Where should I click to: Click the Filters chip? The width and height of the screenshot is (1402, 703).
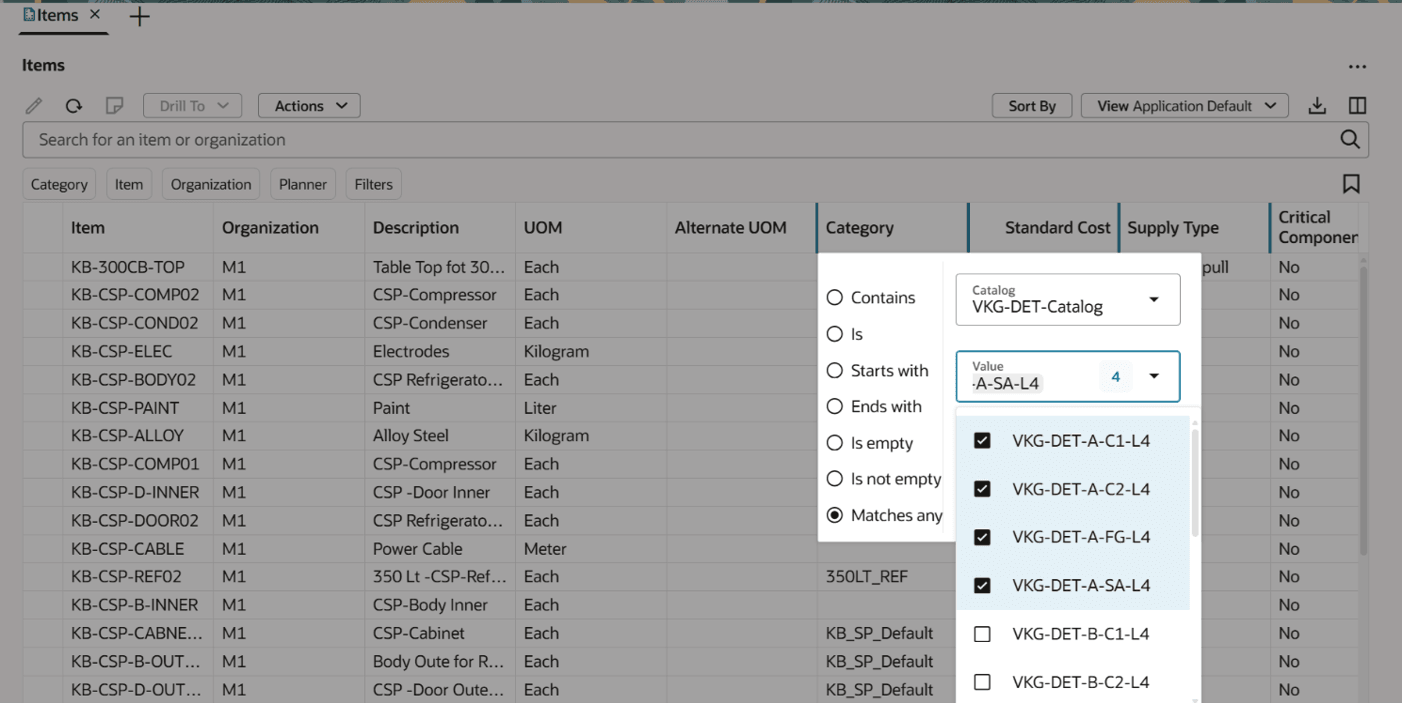point(373,184)
